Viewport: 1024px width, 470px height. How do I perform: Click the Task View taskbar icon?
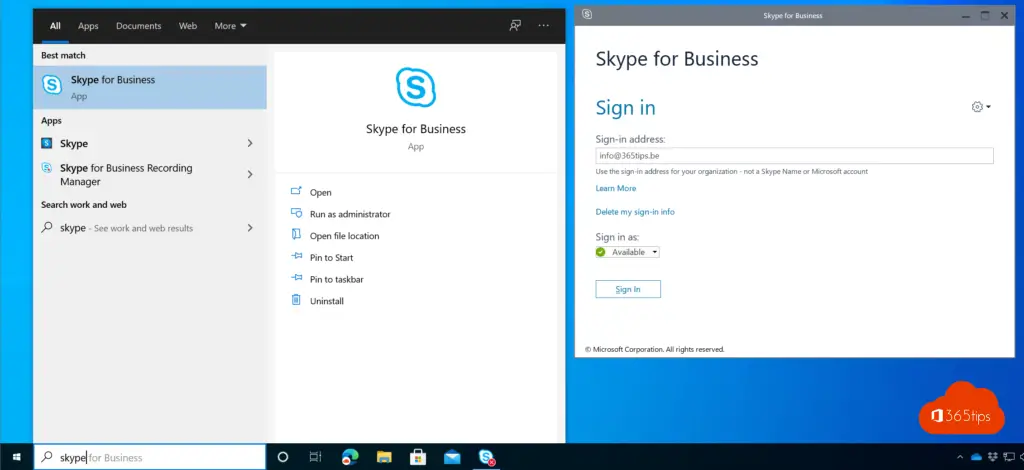pos(316,457)
